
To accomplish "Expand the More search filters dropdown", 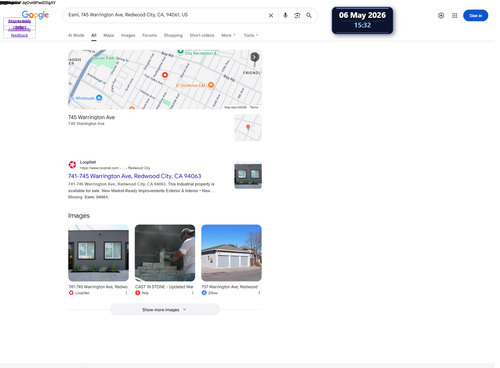I will click(228, 35).
